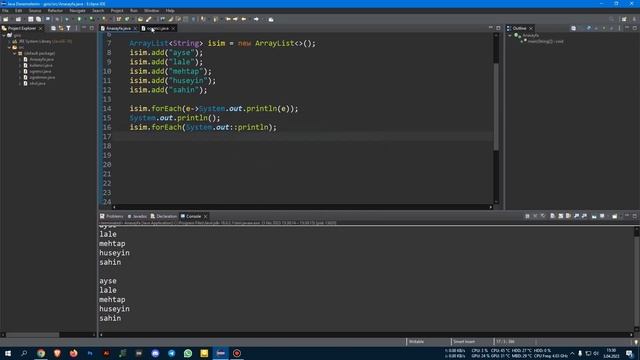This screenshot has height=360, width=640.
Task: Maximize the Console panel view
Action: tap(635, 216)
